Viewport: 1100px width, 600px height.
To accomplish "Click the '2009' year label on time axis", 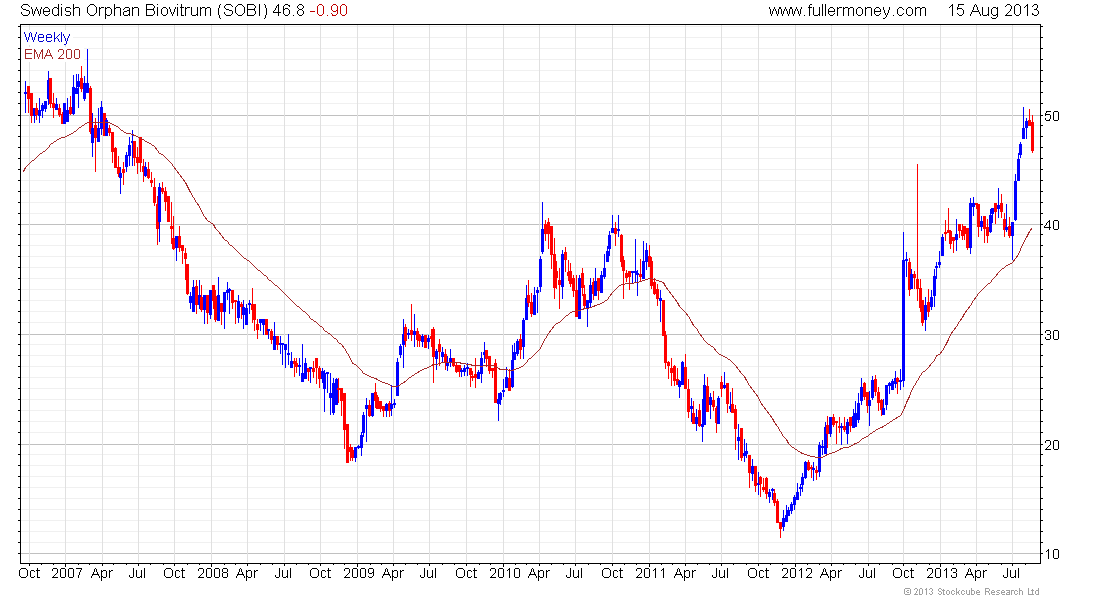I will pos(358,573).
